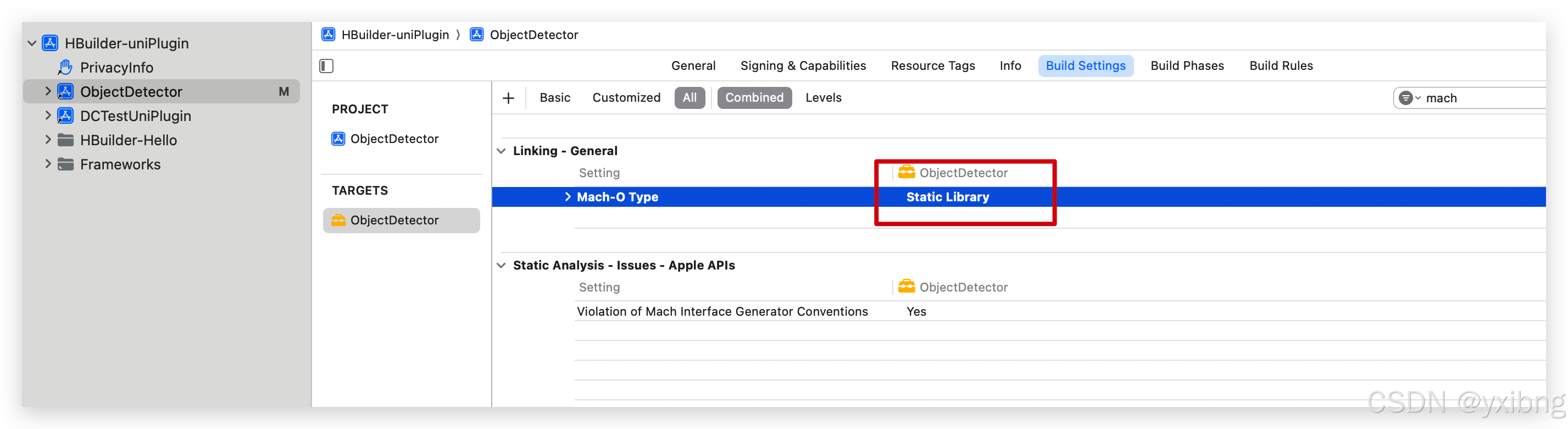The width and height of the screenshot is (1568, 429).
Task: Collapse the HBuilder-uniPlugin project tree
Action: (x=32, y=43)
